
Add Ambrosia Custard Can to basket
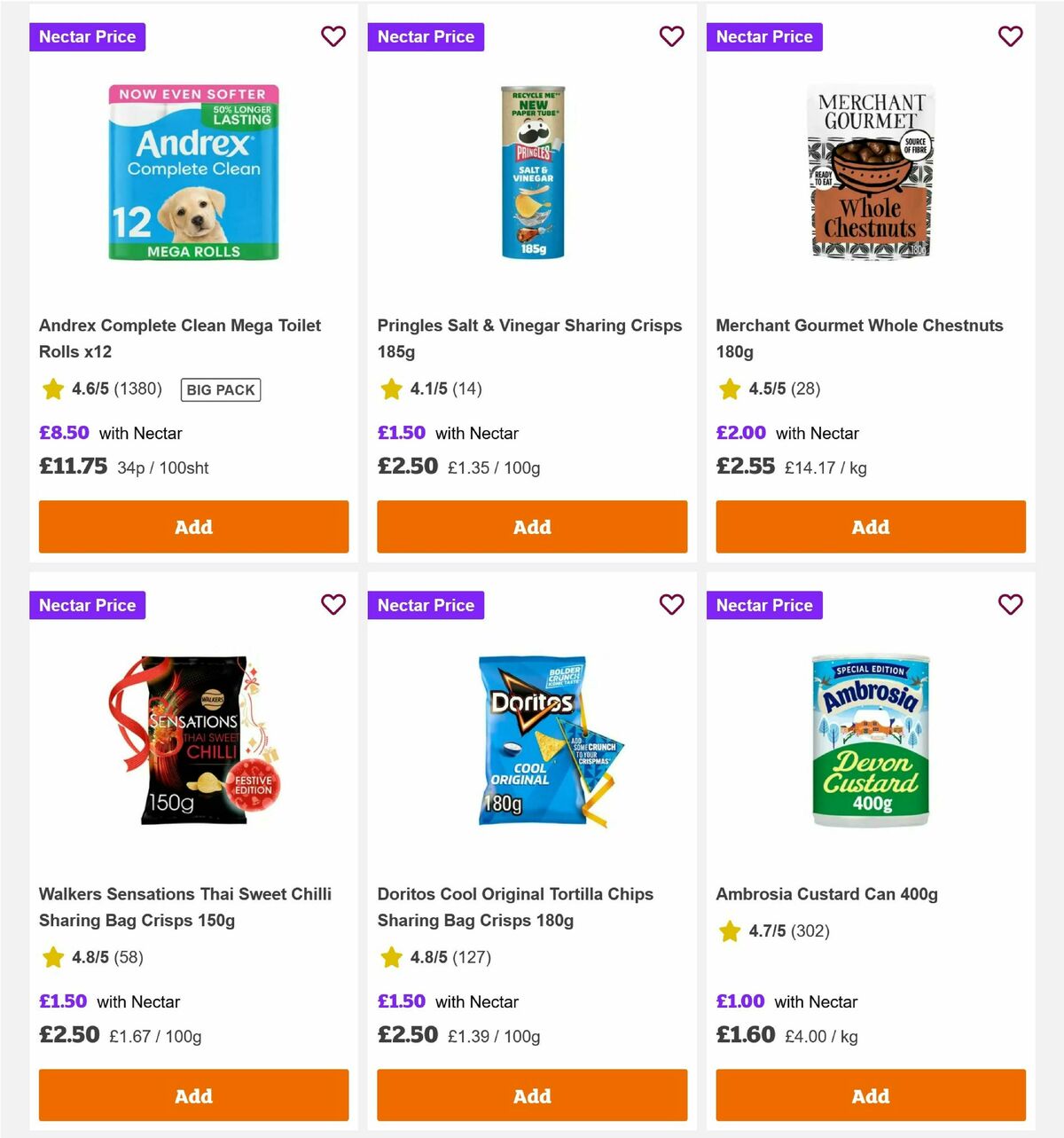coord(870,1095)
